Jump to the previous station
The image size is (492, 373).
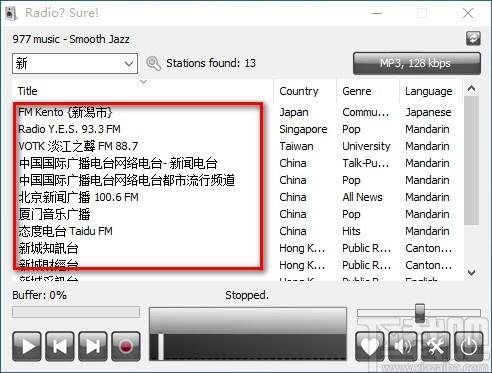[x=60, y=346]
